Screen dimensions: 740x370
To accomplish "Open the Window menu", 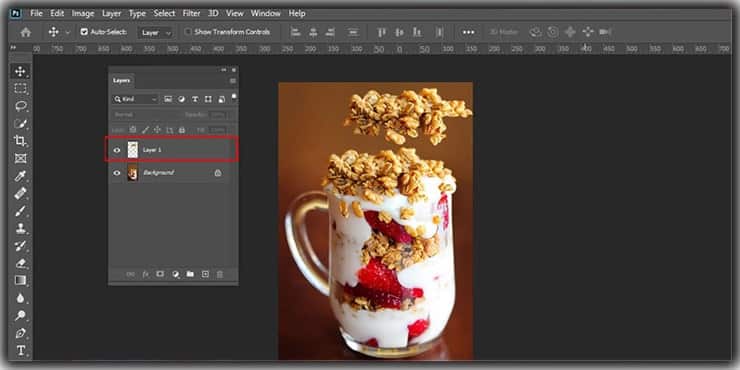I will coord(266,13).
